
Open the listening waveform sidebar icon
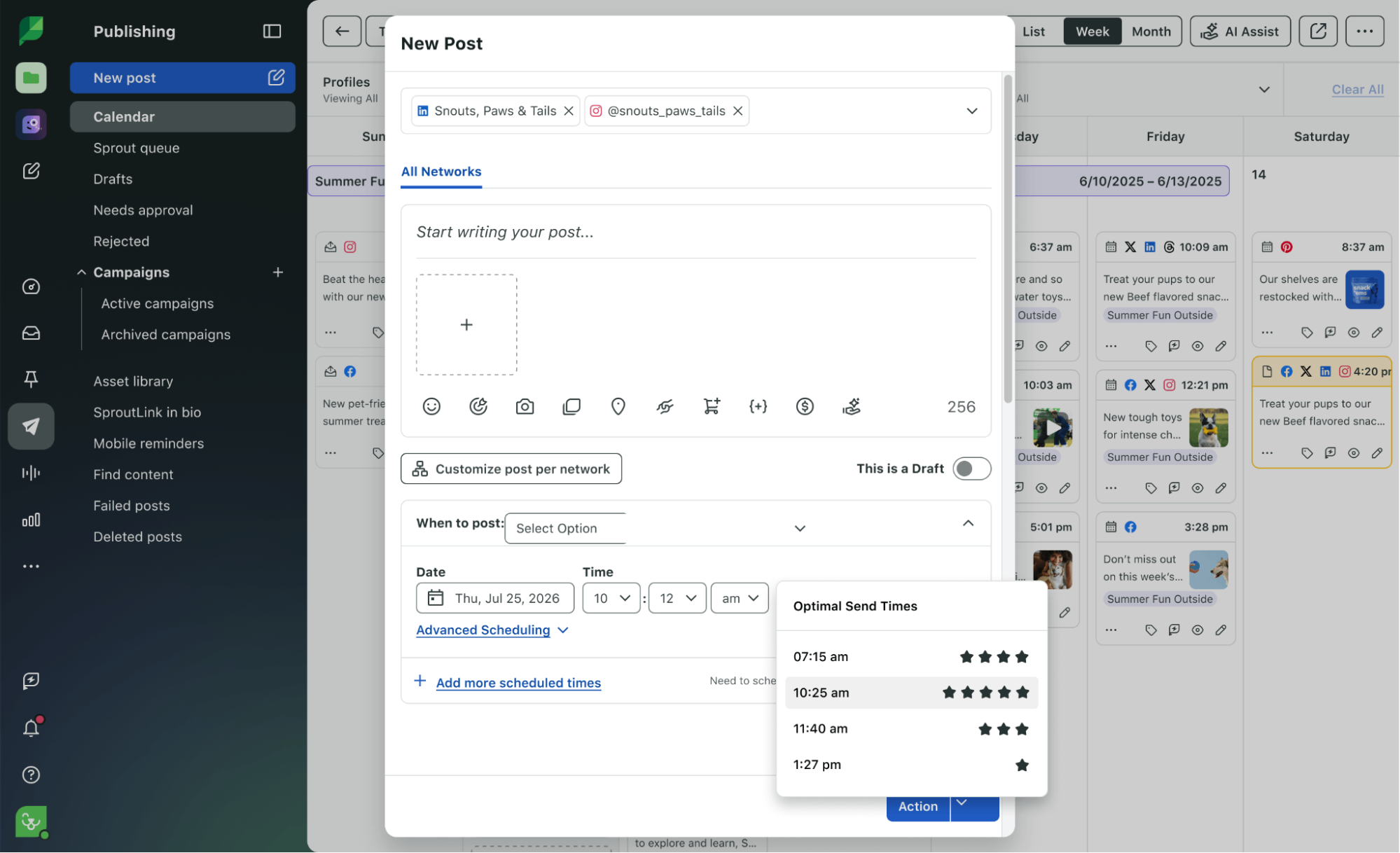pos(31,473)
